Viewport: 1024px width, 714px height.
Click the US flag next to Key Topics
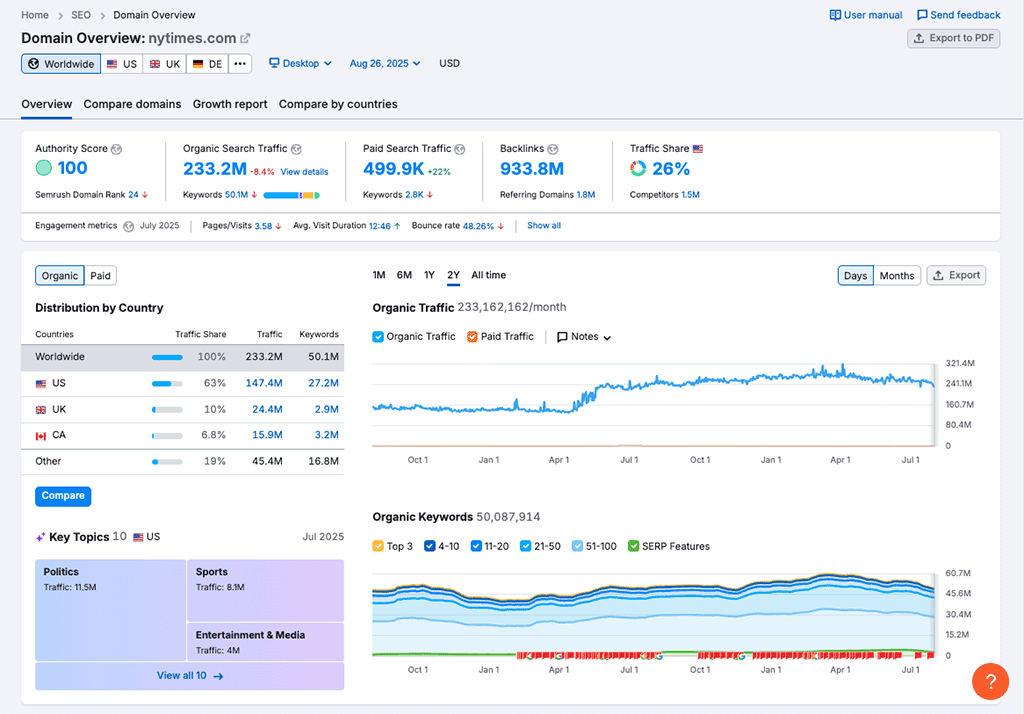click(x=138, y=537)
